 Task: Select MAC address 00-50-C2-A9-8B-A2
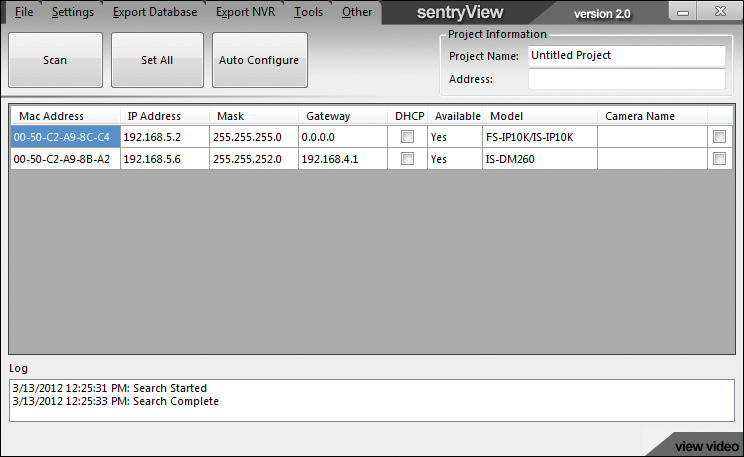tap(65, 159)
